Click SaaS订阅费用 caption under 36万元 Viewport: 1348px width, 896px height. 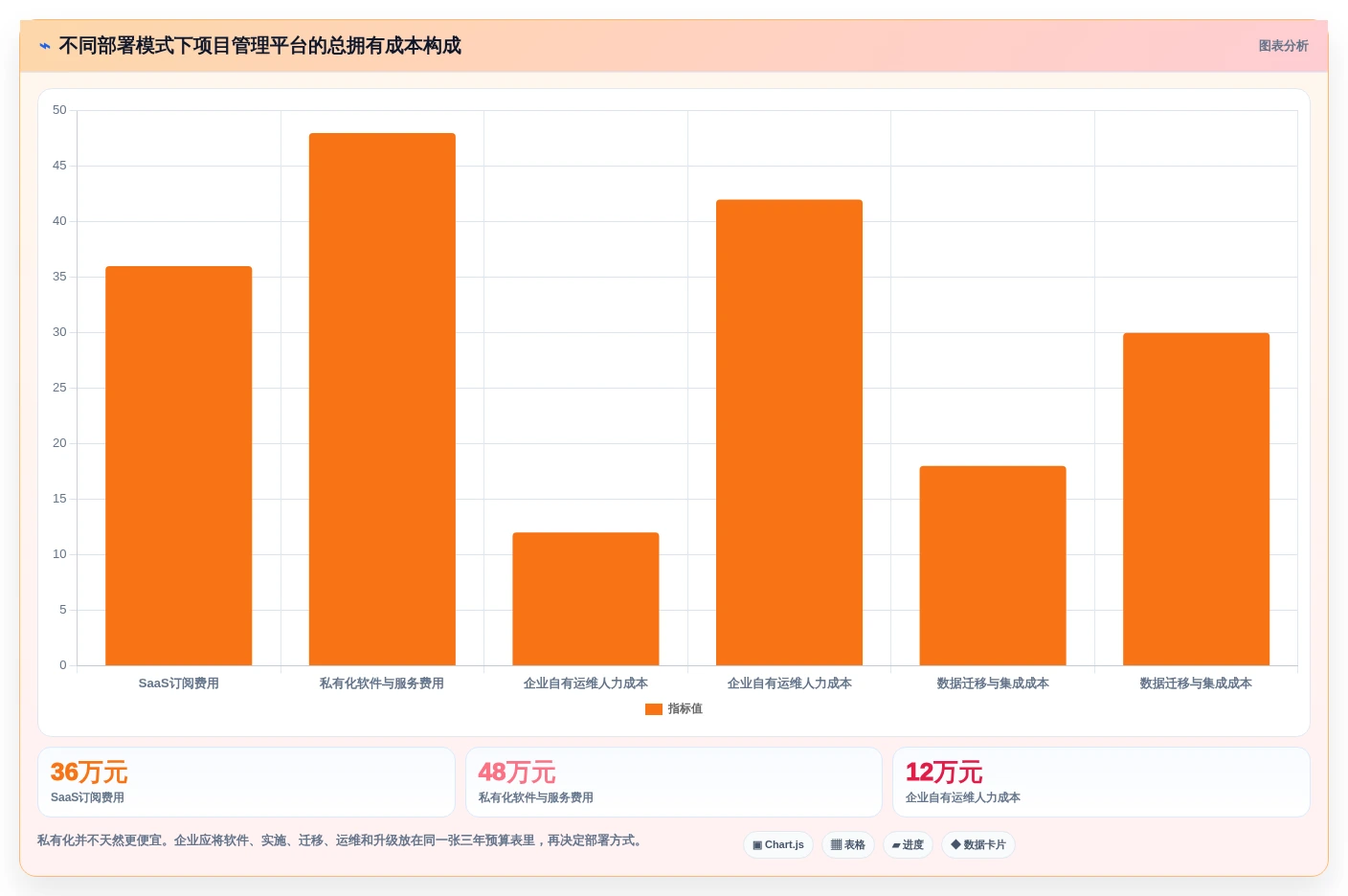(x=87, y=797)
